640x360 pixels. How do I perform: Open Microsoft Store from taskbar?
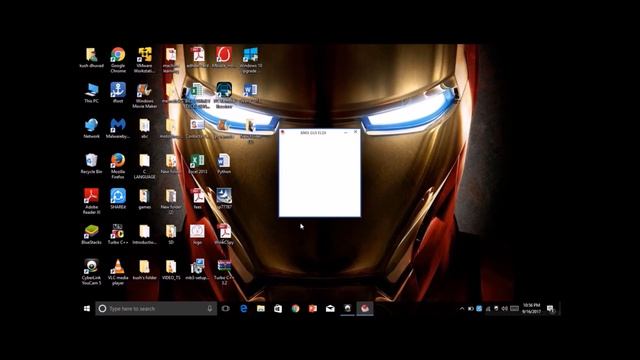pyautogui.click(x=278, y=309)
